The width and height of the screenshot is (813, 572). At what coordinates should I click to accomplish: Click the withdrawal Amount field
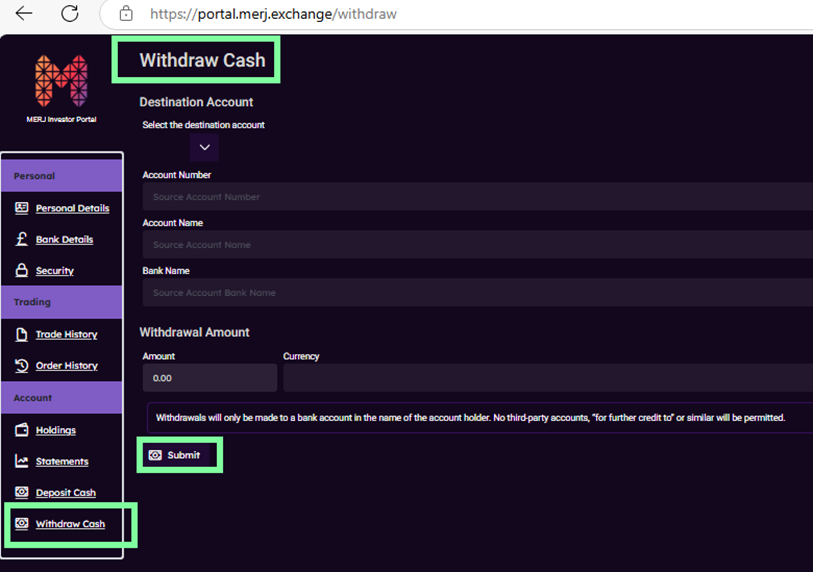(x=209, y=378)
